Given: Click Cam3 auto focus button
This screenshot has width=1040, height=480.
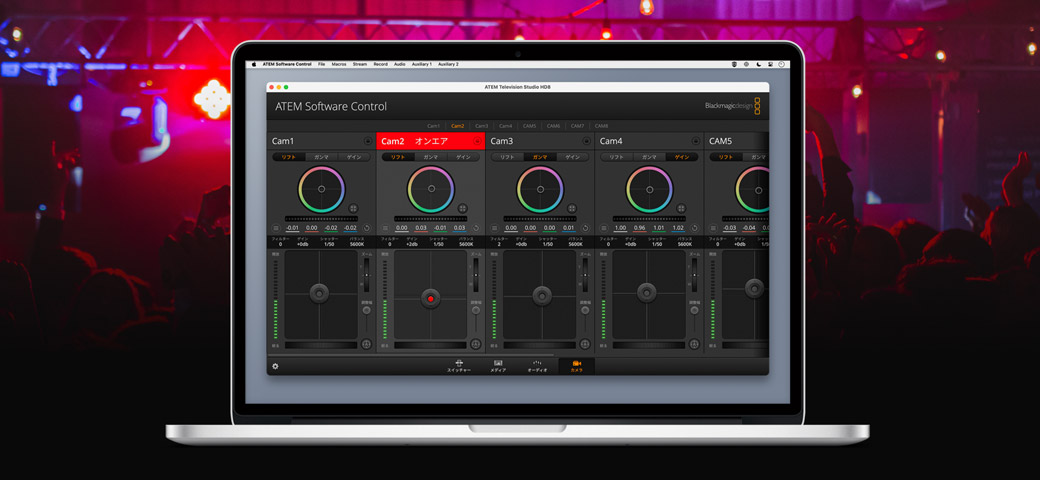Looking at the screenshot, I should (x=585, y=344).
